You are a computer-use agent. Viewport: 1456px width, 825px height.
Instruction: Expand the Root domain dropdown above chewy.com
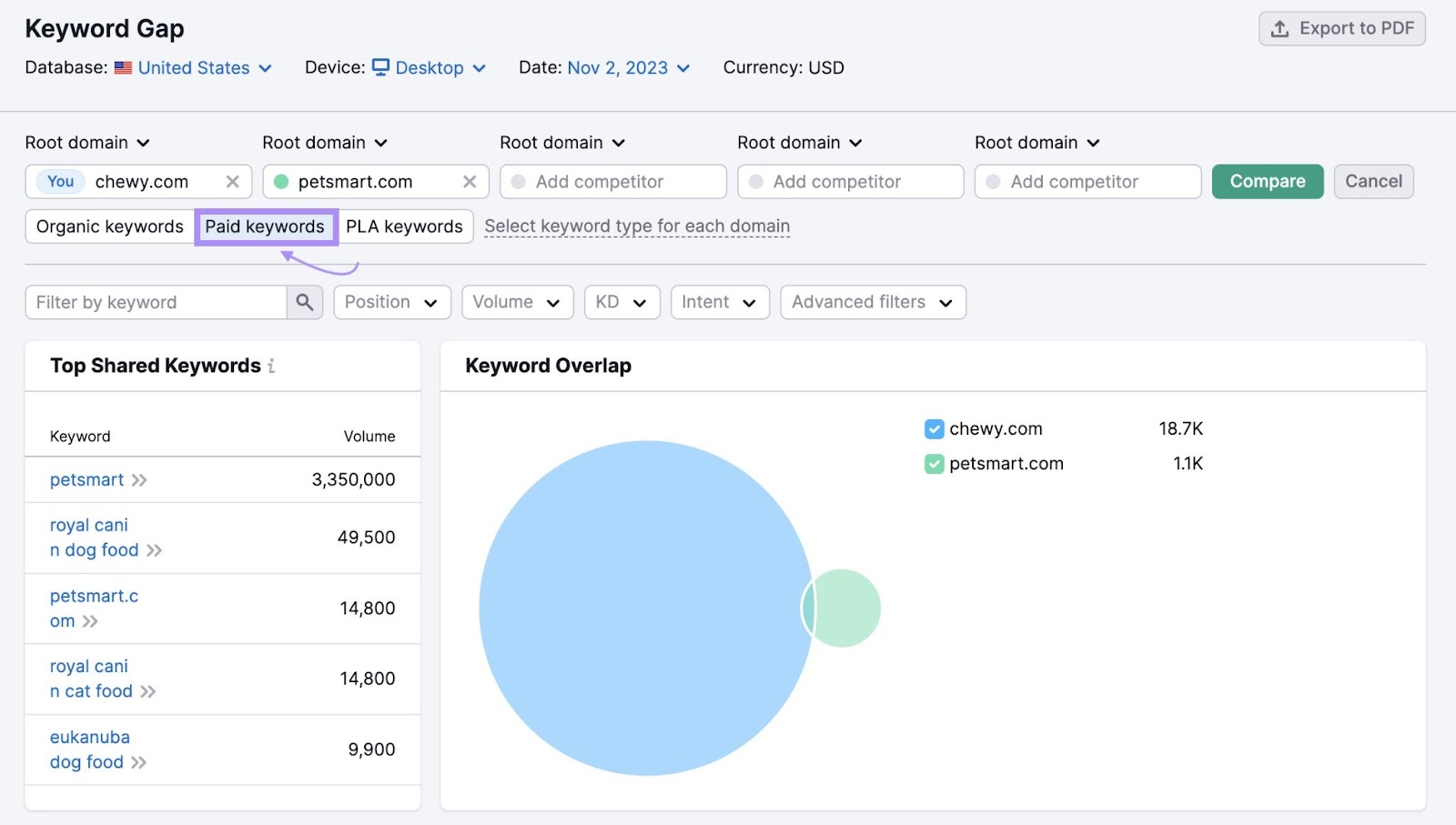click(x=87, y=143)
